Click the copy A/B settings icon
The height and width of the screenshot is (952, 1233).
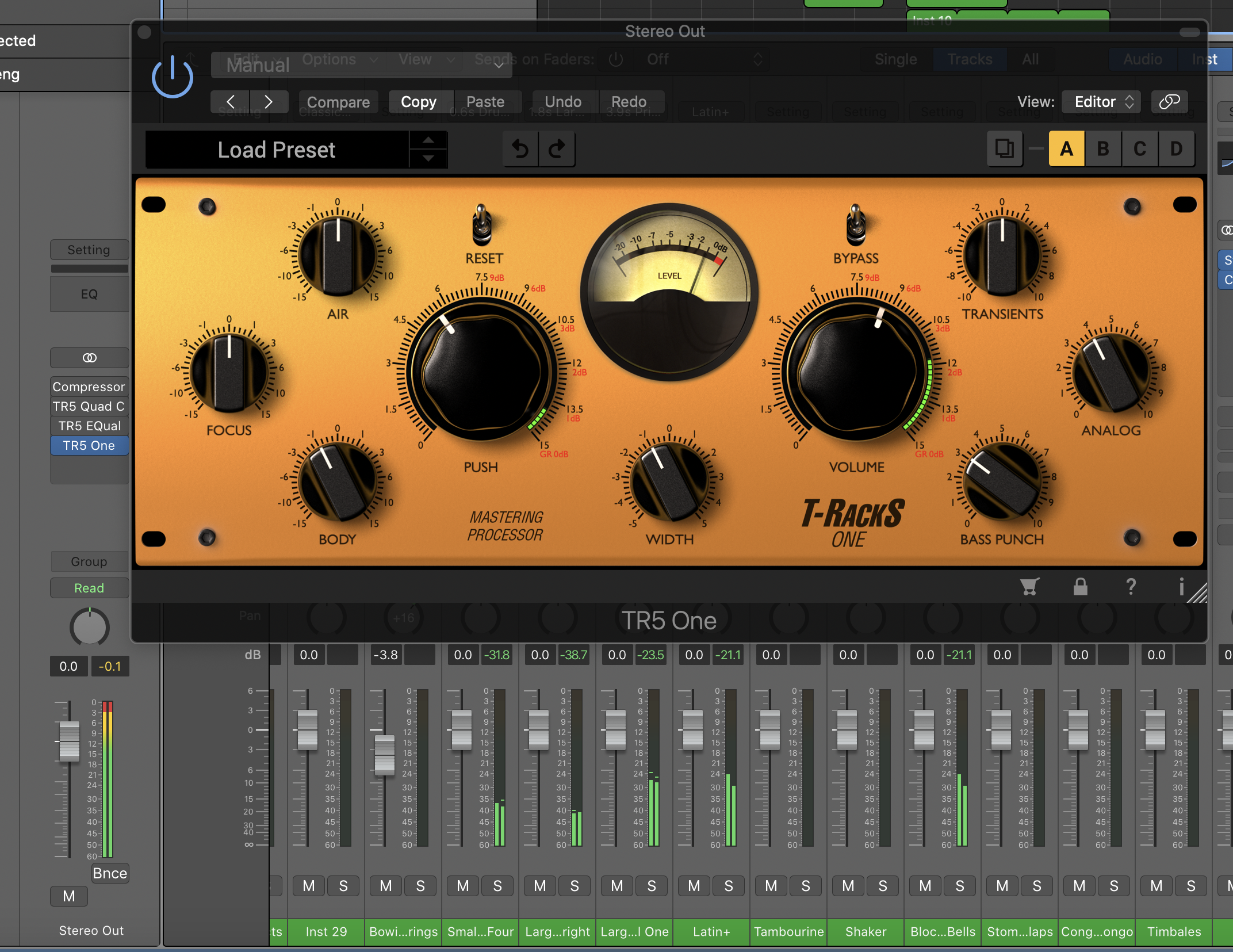pyautogui.click(x=1004, y=149)
